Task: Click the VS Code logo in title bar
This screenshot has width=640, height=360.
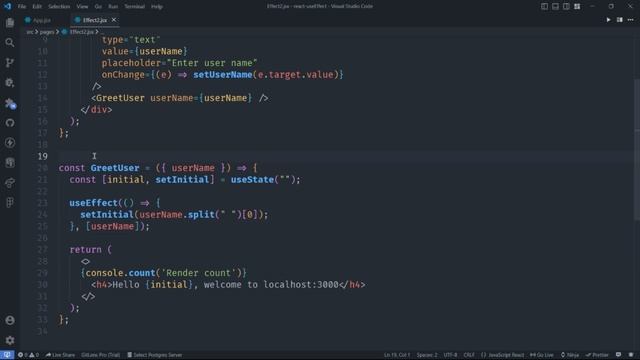Action: (7, 6)
